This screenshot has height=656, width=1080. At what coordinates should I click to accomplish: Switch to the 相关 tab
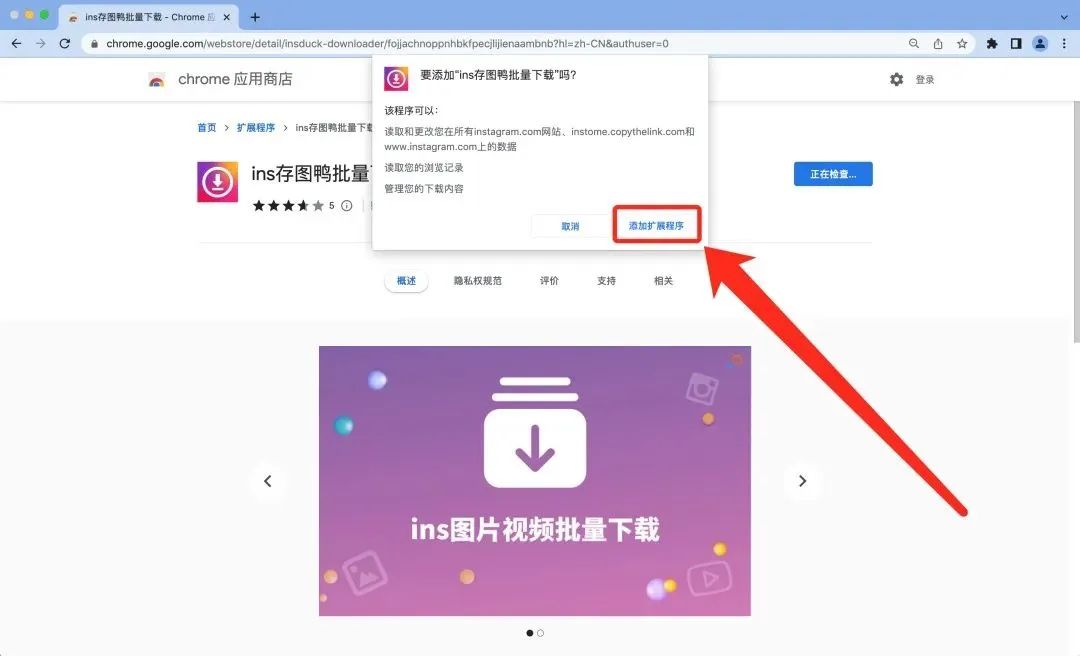tap(663, 280)
